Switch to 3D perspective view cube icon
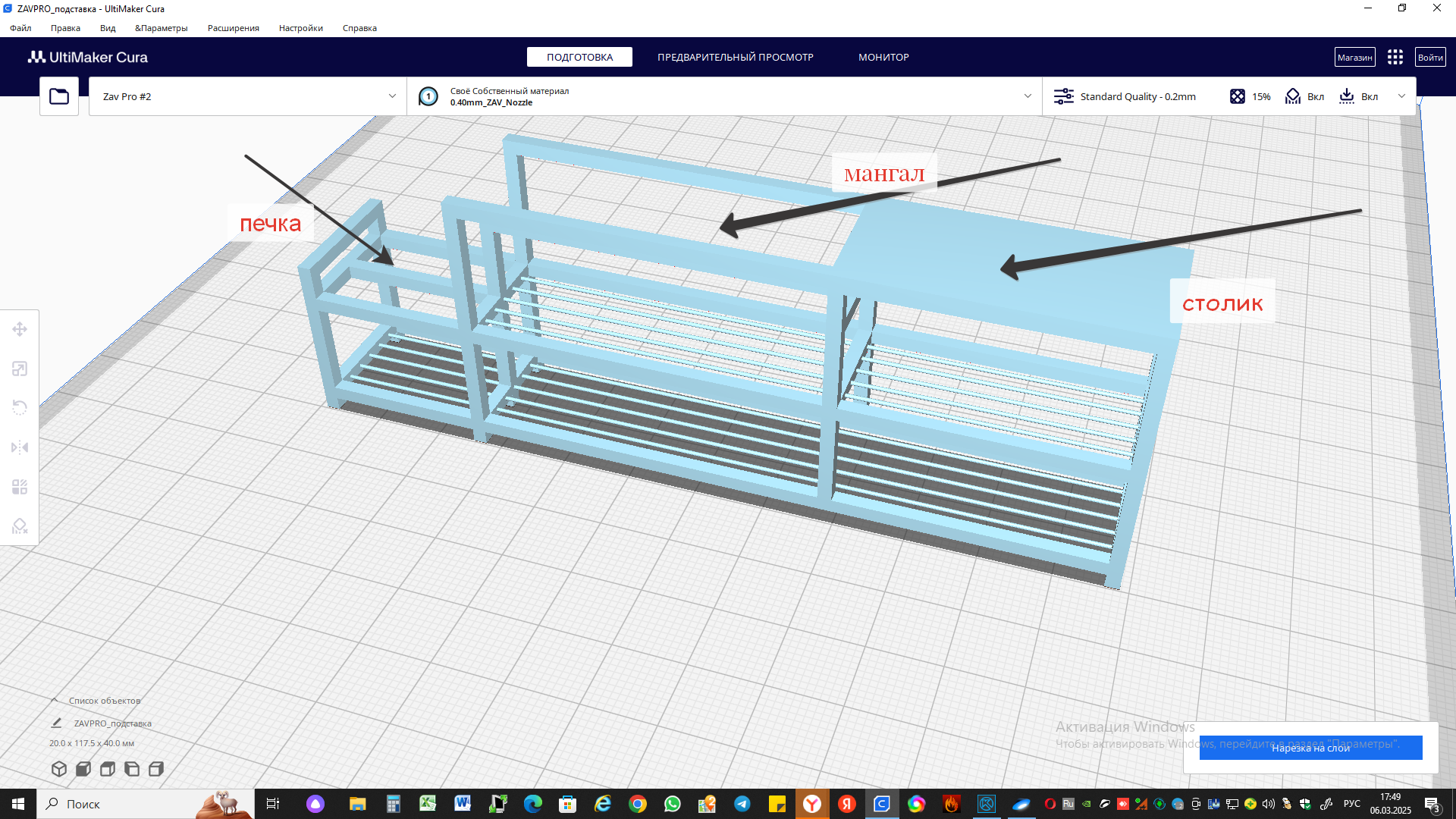 [x=59, y=769]
